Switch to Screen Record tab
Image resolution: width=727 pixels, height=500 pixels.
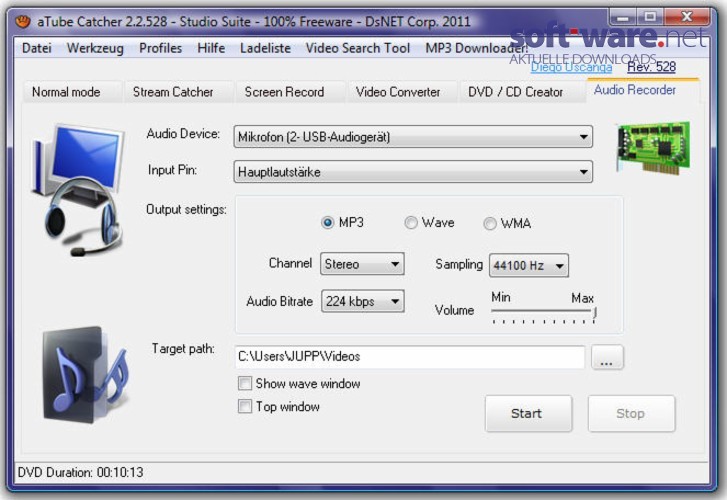[290, 91]
